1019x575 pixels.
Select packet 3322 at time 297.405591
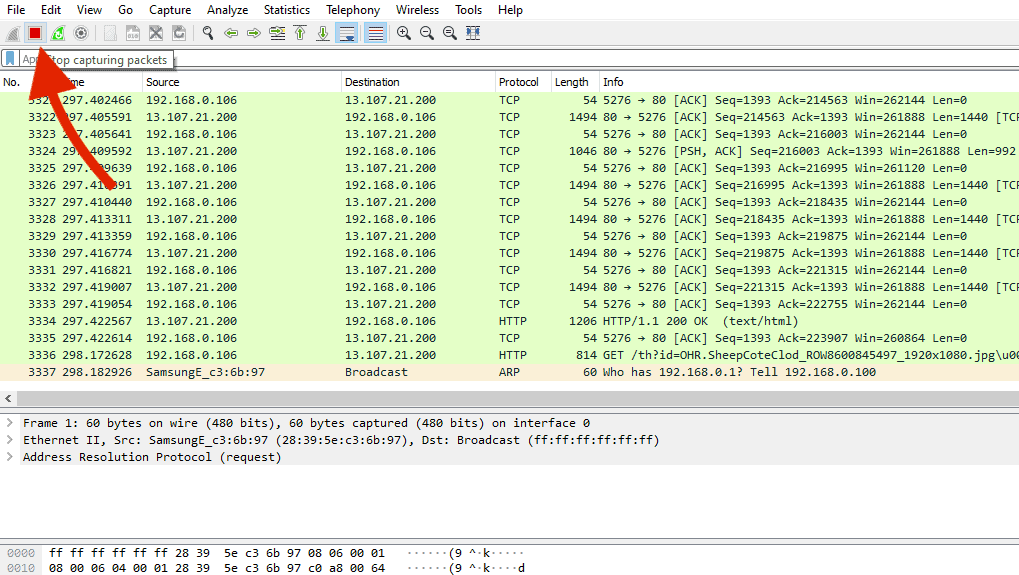[x=510, y=117]
